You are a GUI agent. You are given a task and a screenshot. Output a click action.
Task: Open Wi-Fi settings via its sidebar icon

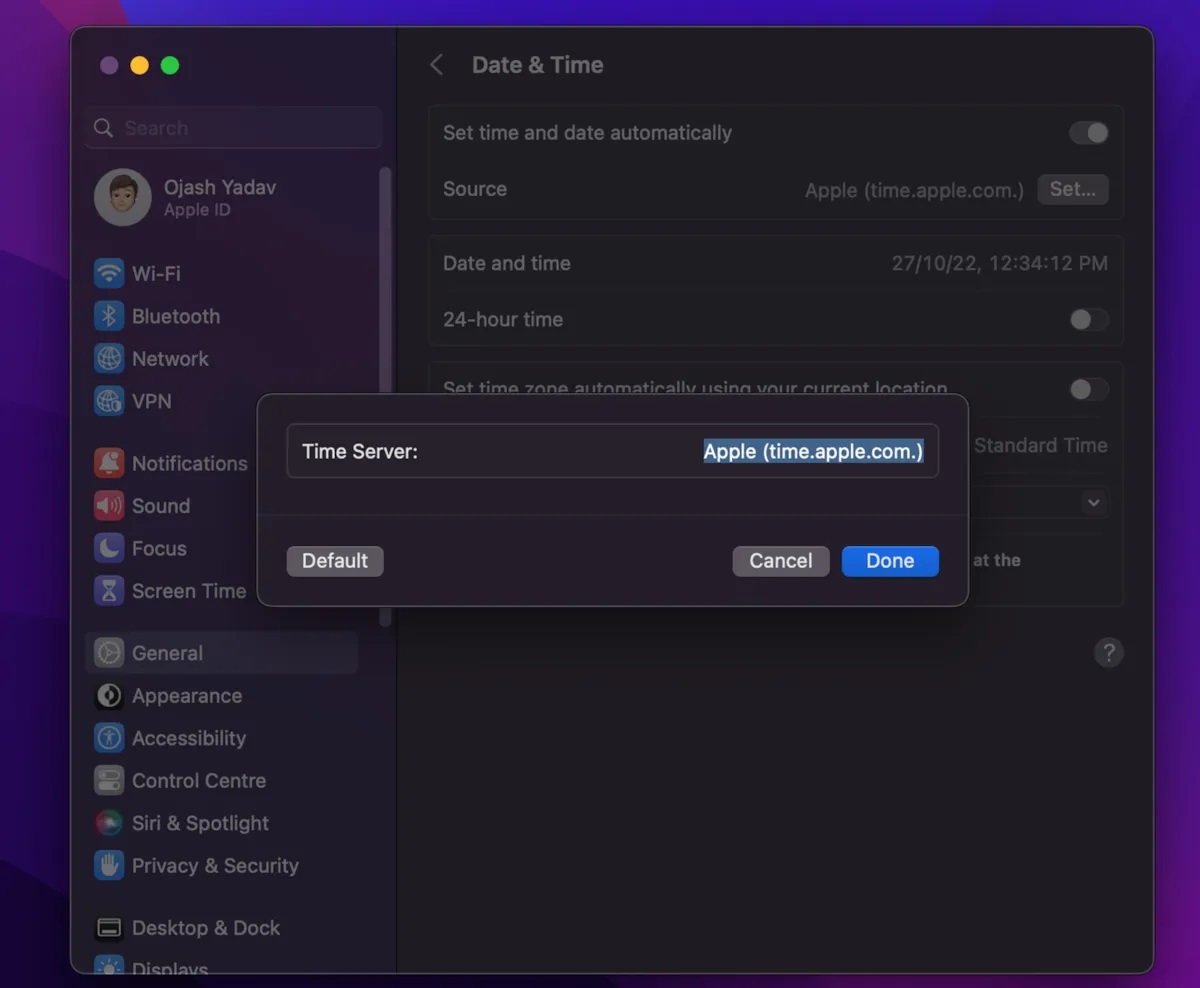(x=108, y=273)
